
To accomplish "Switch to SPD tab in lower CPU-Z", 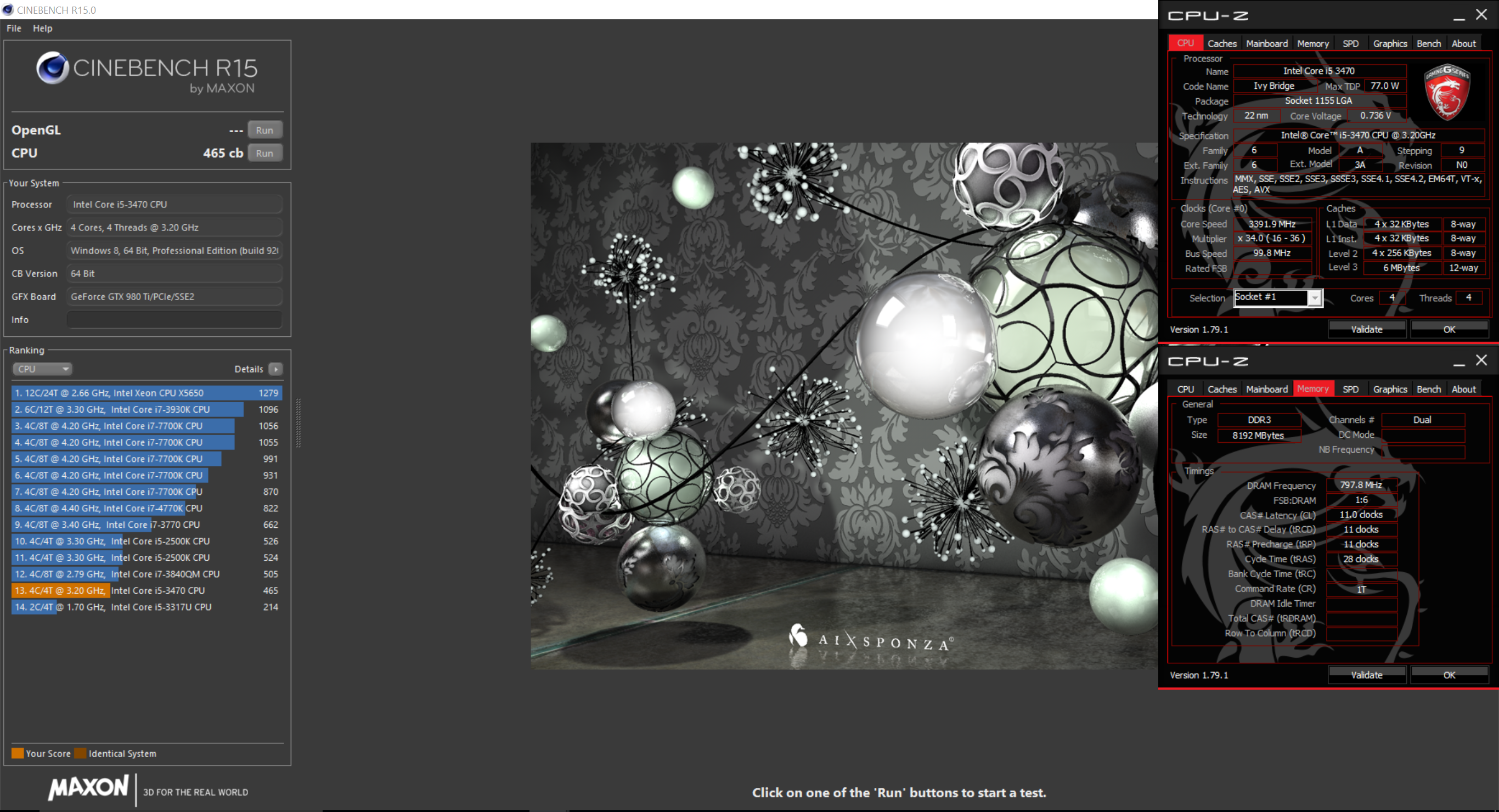I will (1350, 390).
